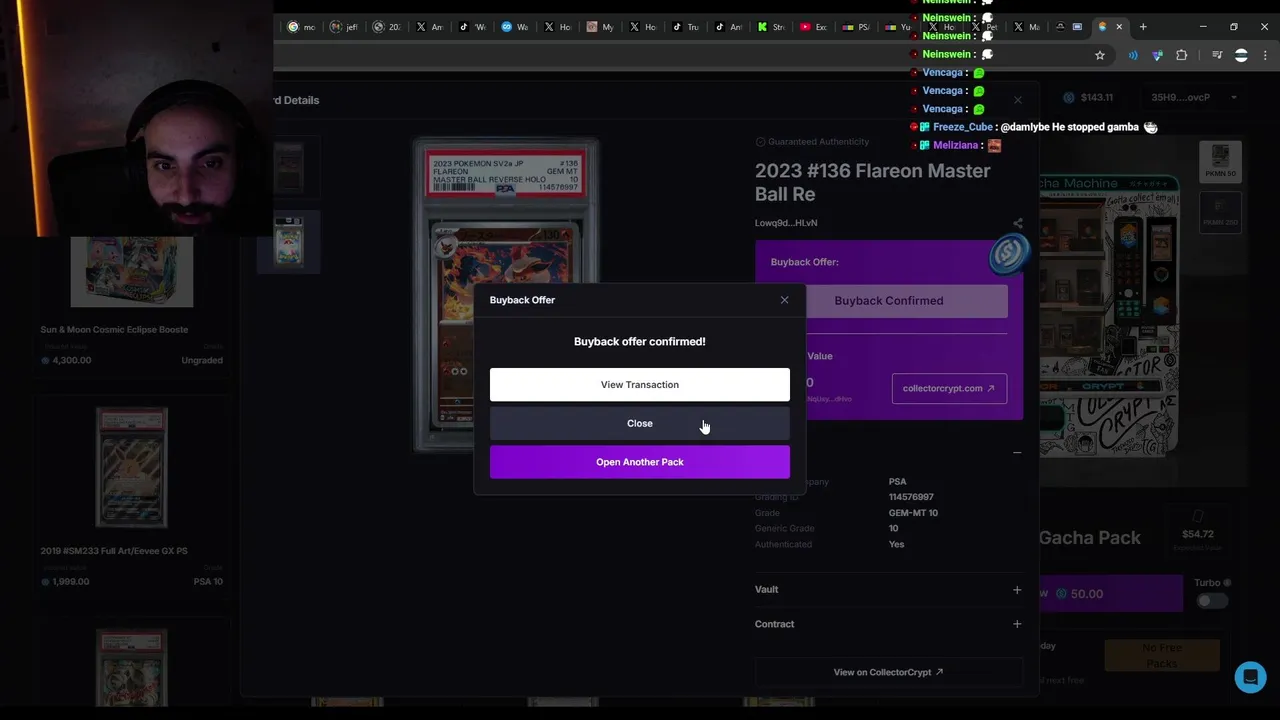Select the PKMN 50 pack thumbnail
Viewport: 1280px width, 720px height.
click(x=1220, y=161)
